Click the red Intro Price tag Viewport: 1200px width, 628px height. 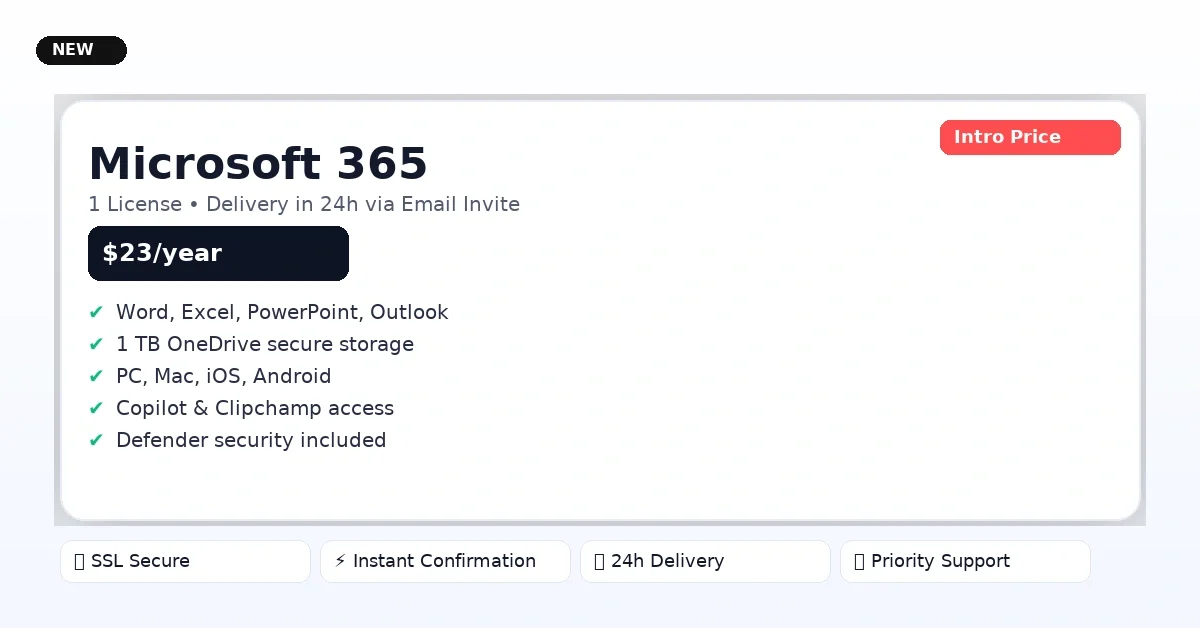[1030, 138]
